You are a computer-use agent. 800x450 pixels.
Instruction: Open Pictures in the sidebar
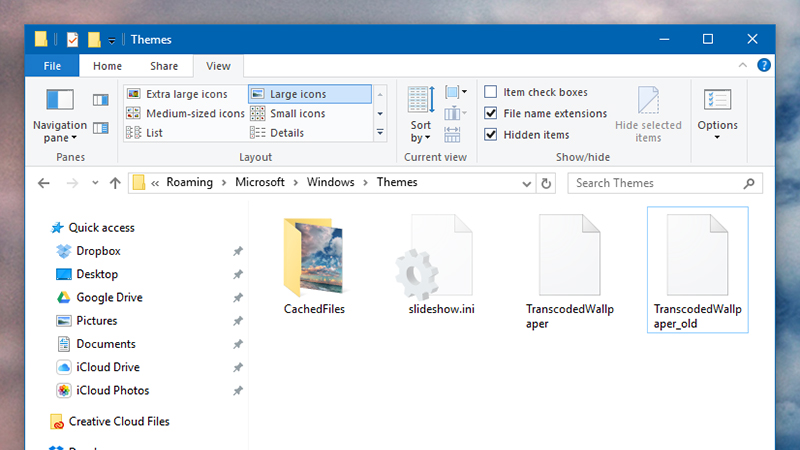pos(87,320)
